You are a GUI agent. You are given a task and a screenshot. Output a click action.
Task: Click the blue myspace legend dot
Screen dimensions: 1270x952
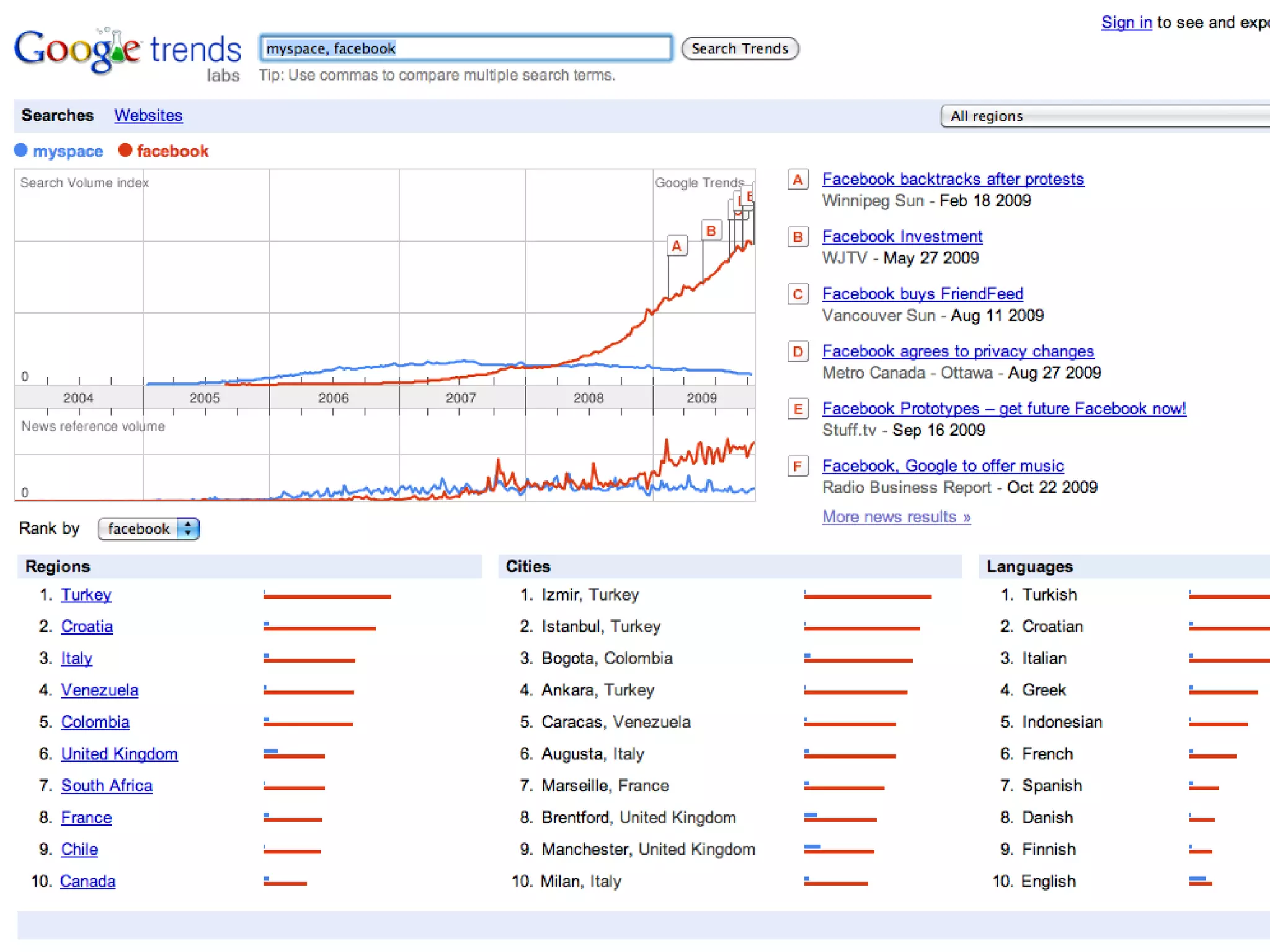click(x=21, y=150)
